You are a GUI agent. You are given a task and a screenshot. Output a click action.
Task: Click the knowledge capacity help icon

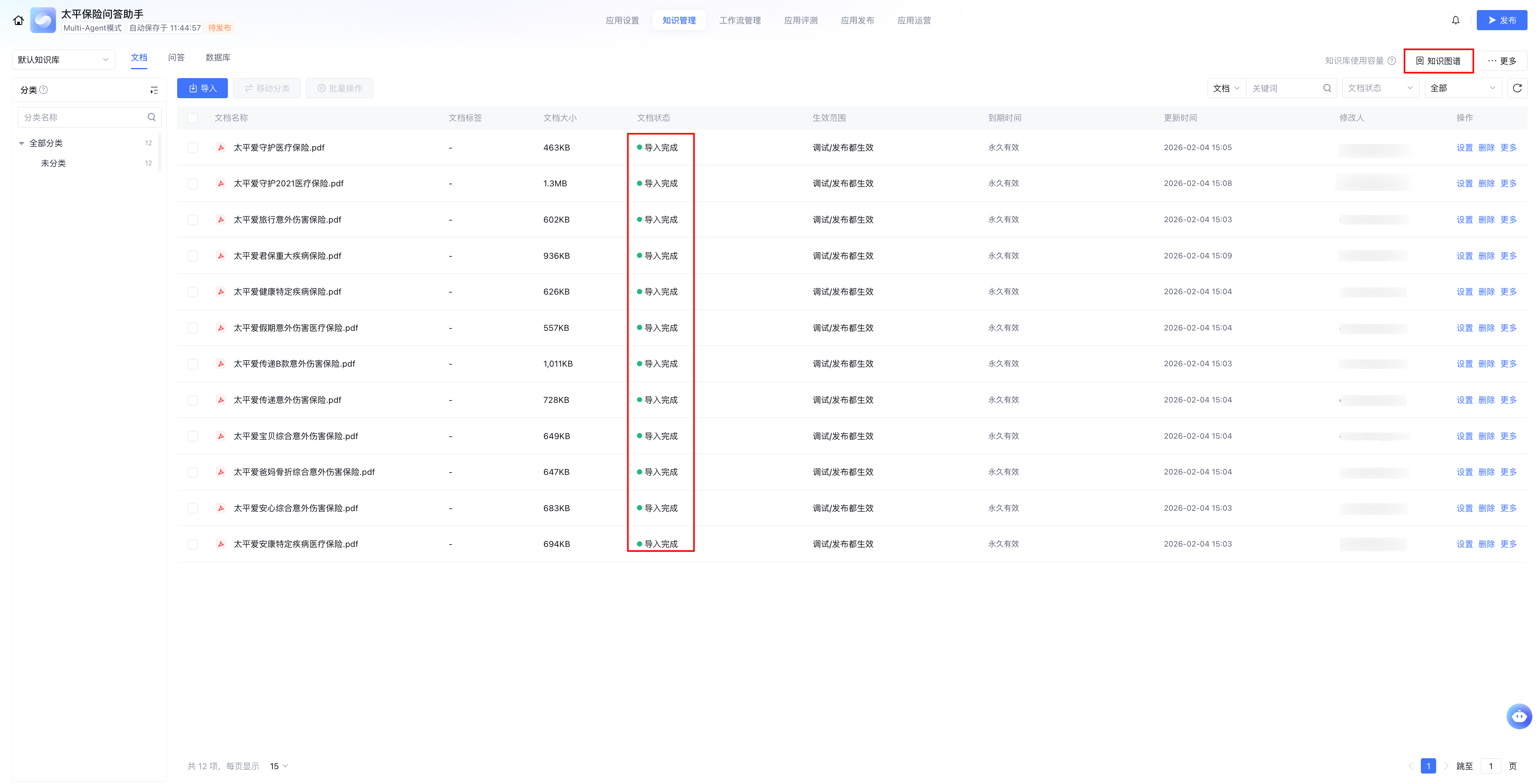tap(1391, 61)
